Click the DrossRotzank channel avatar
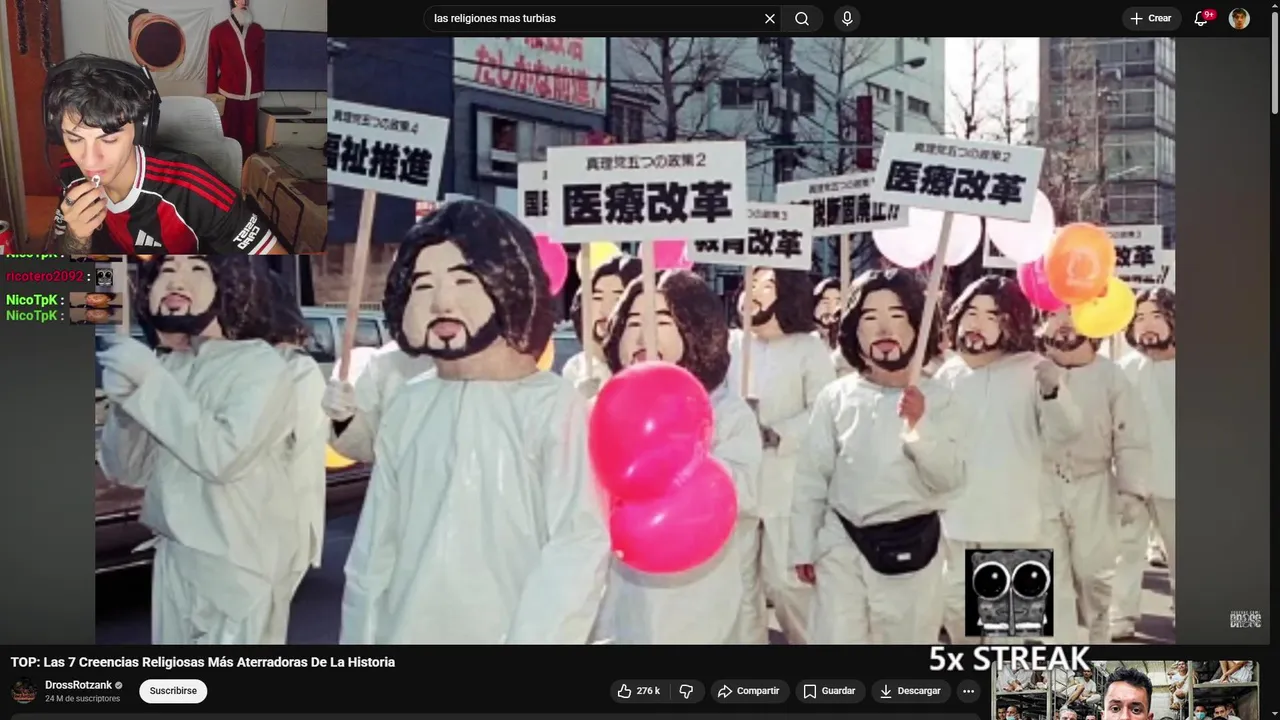Viewport: 1280px width, 720px height. (x=24, y=691)
